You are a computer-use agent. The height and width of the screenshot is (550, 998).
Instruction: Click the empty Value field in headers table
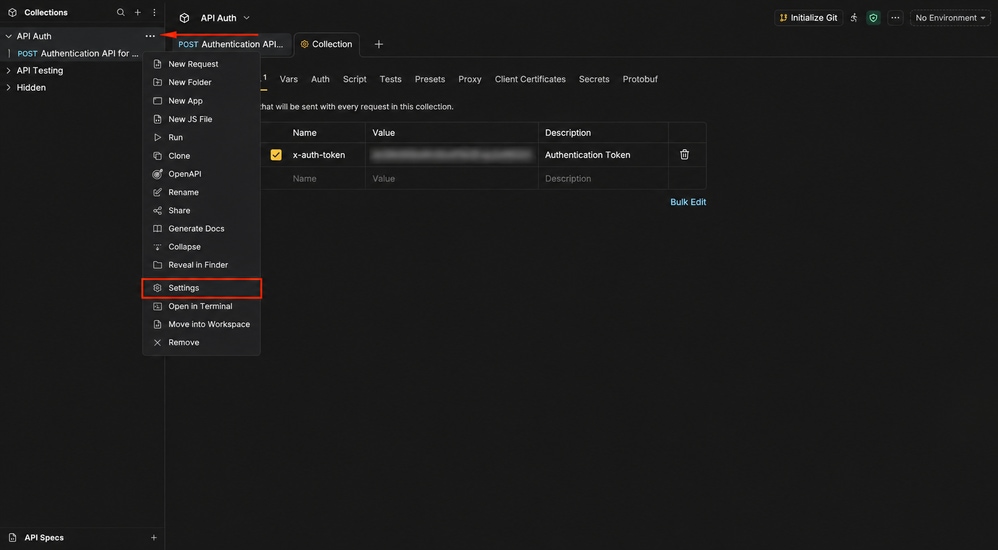click(x=451, y=179)
